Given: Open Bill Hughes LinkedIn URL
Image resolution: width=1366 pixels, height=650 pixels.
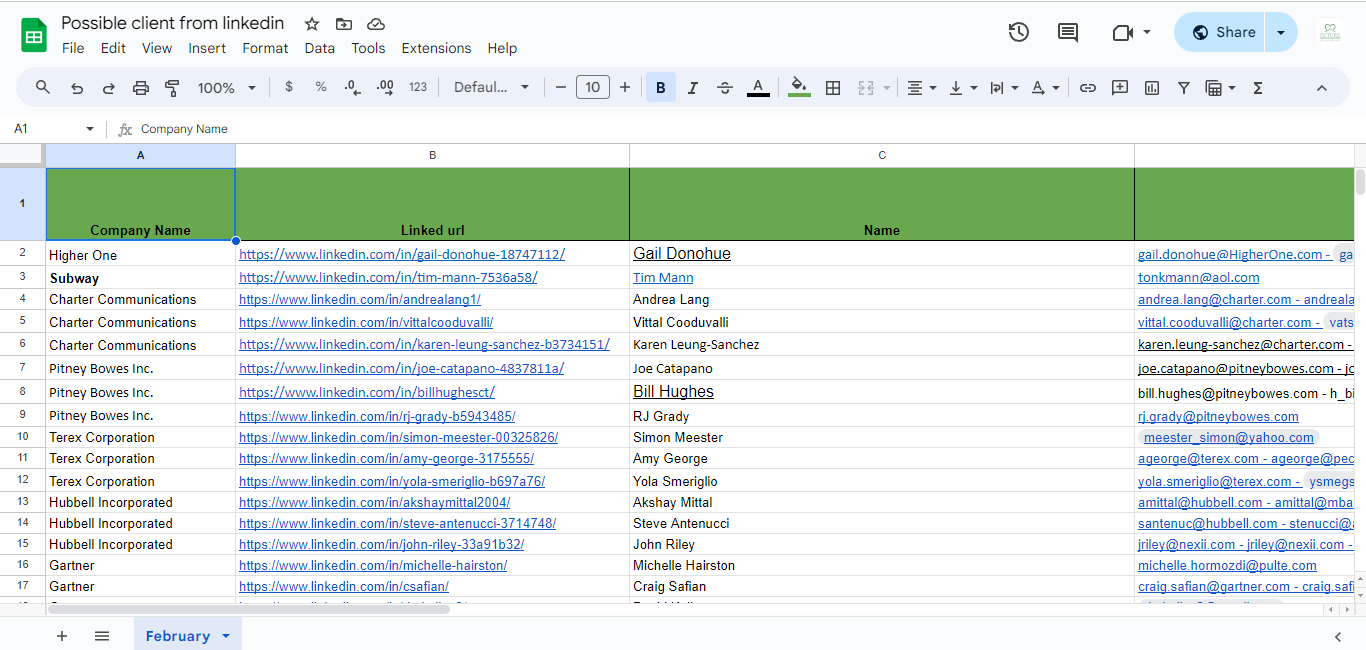Looking at the screenshot, I should 367,393.
